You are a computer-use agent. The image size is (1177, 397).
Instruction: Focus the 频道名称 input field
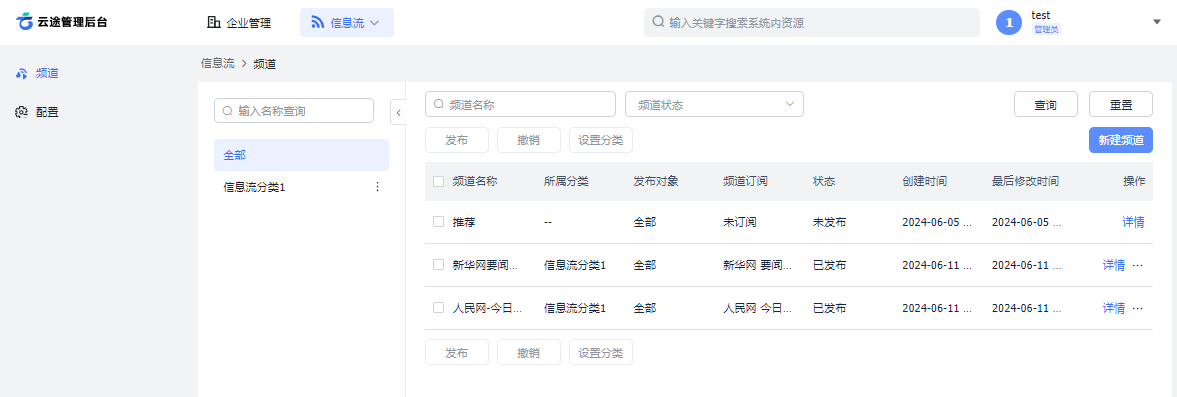coord(520,104)
